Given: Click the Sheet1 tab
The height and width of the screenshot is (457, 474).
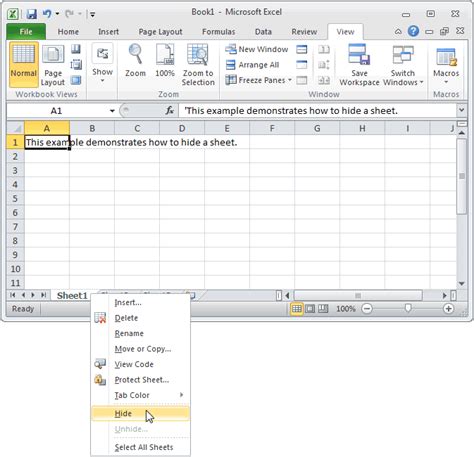Looking at the screenshot, I should 72,295.
